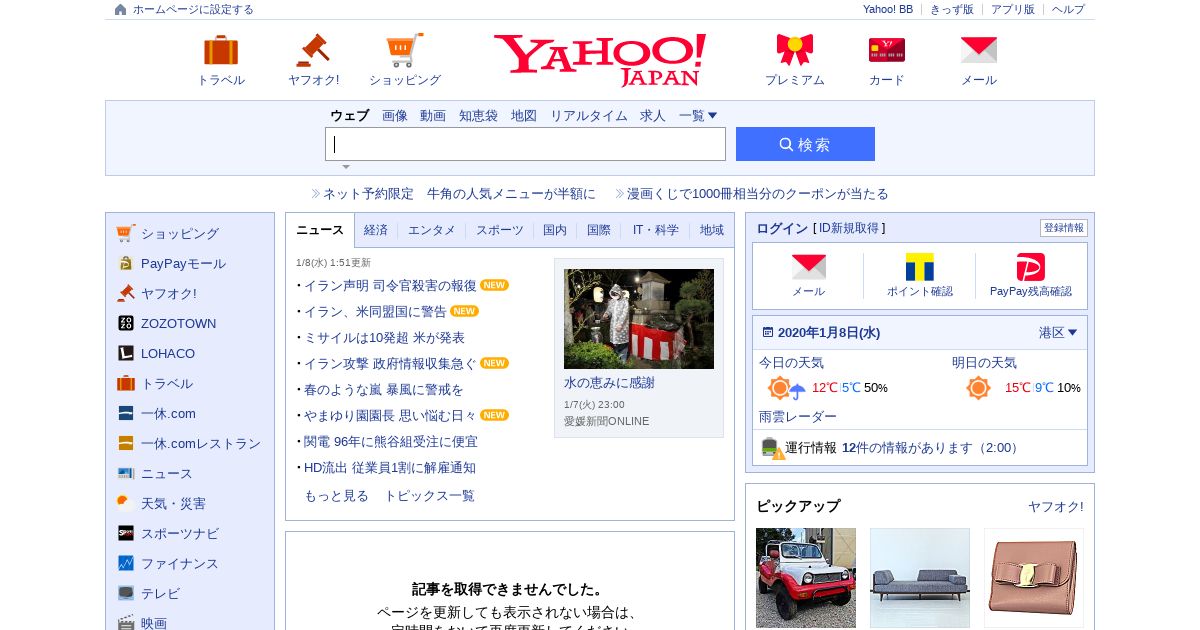Switch to the IT・科学 news tab
Image resolution: width=1200 pixels, height=630 pixels.
pyautogui.click(x=656, y=230)
